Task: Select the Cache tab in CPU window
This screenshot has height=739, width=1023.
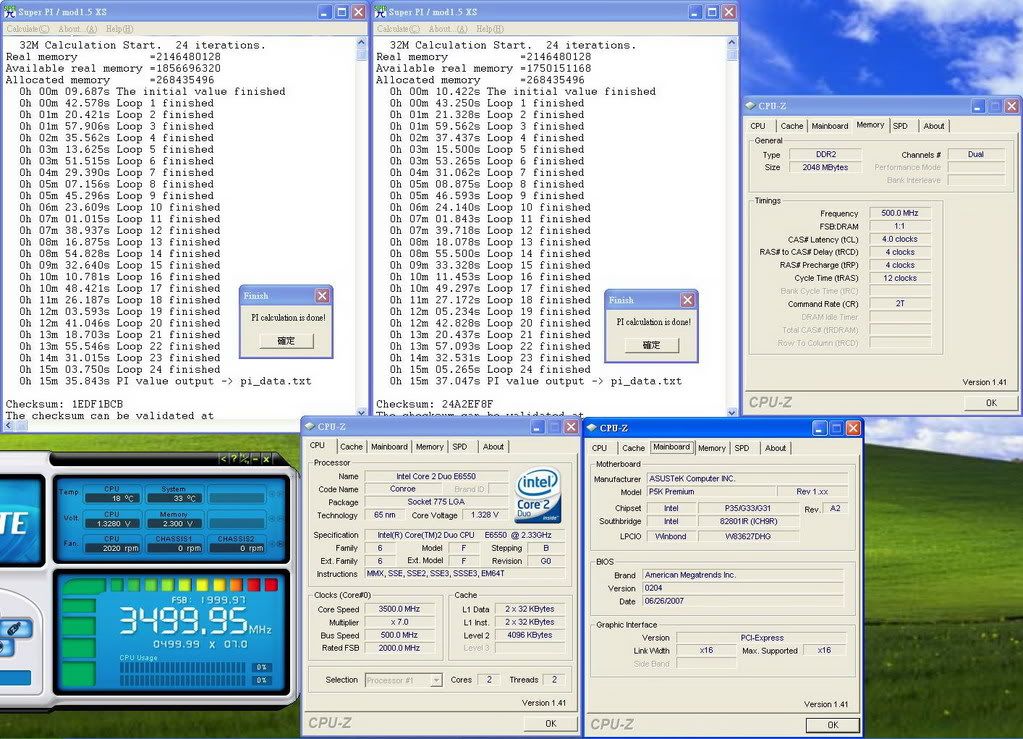Action: (351, 447)
